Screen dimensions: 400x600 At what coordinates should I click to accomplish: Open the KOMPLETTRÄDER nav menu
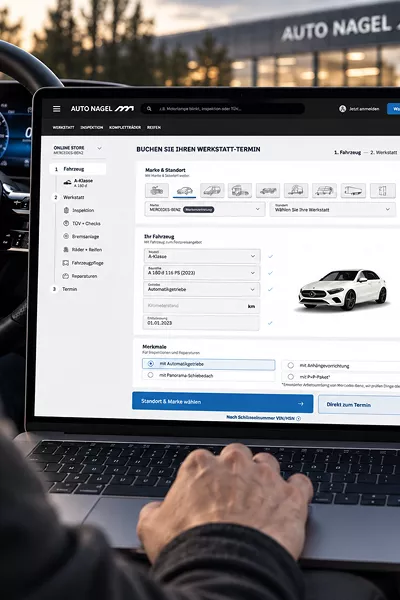click(x=125, y=127)
